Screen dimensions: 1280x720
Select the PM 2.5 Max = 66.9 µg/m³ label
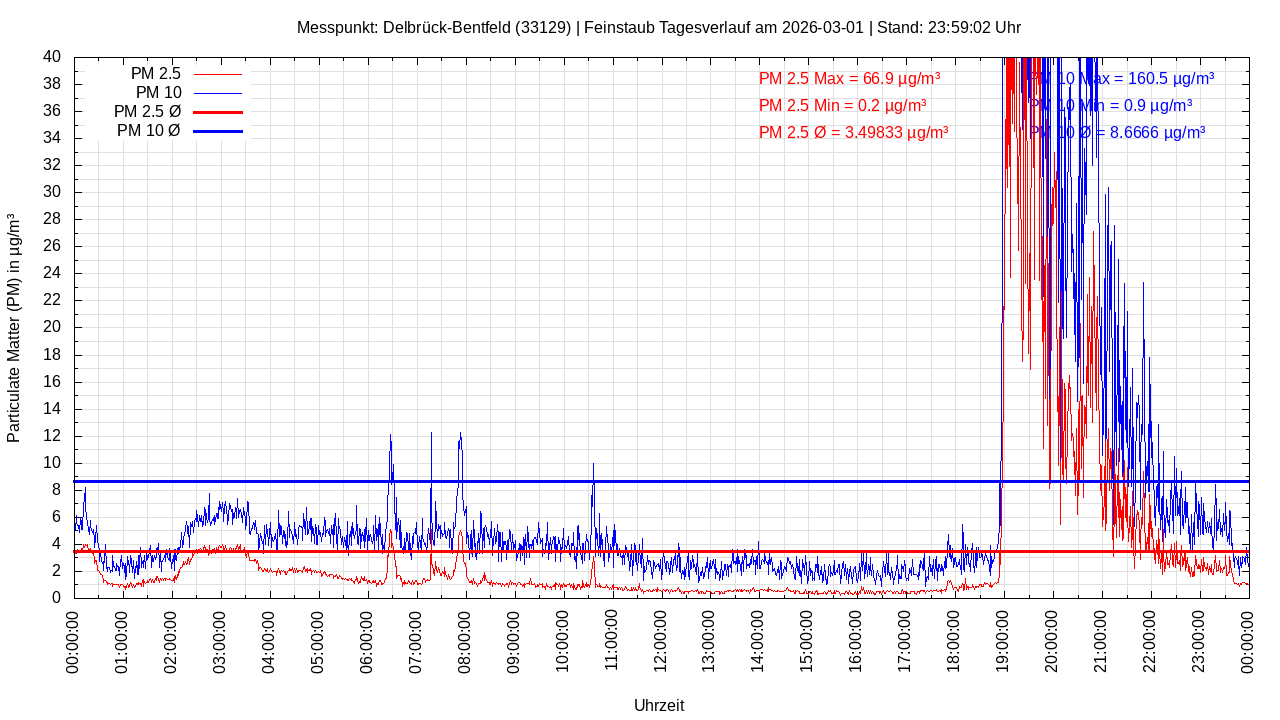tap(849, 78)
